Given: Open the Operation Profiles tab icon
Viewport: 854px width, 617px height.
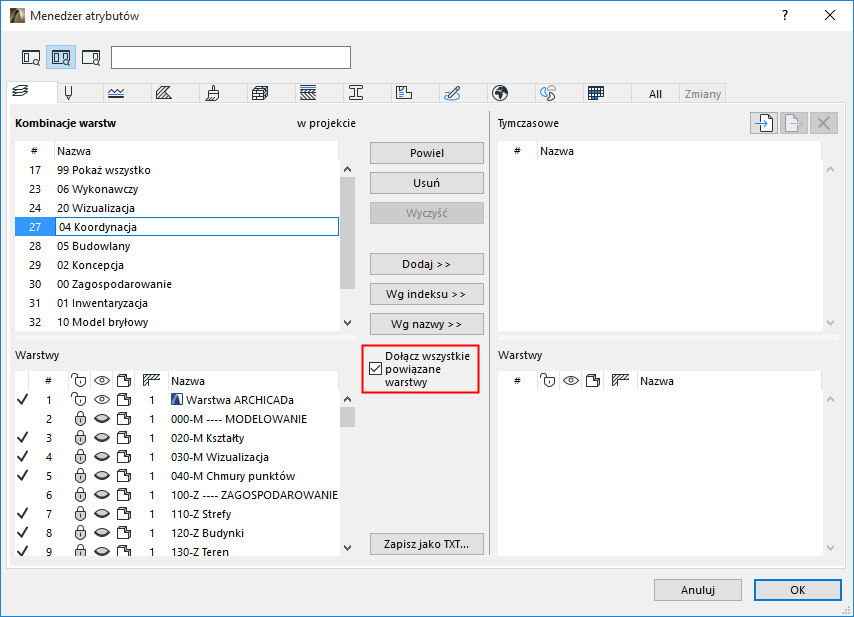Looking at the screenshot, I should point(548,93).
